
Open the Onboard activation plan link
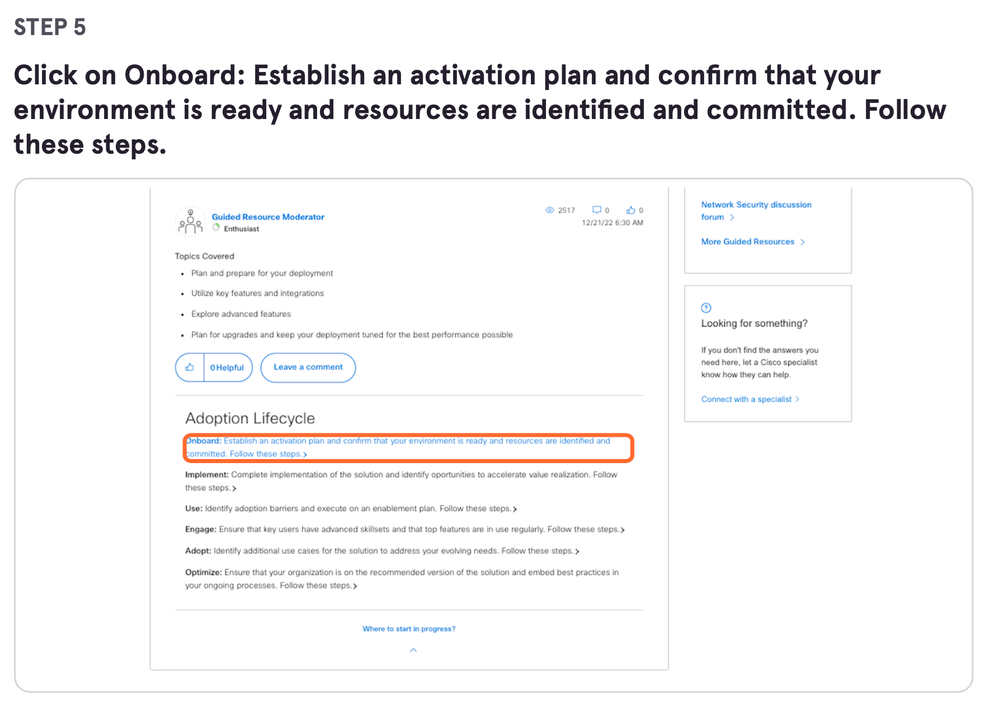(398, 447)
